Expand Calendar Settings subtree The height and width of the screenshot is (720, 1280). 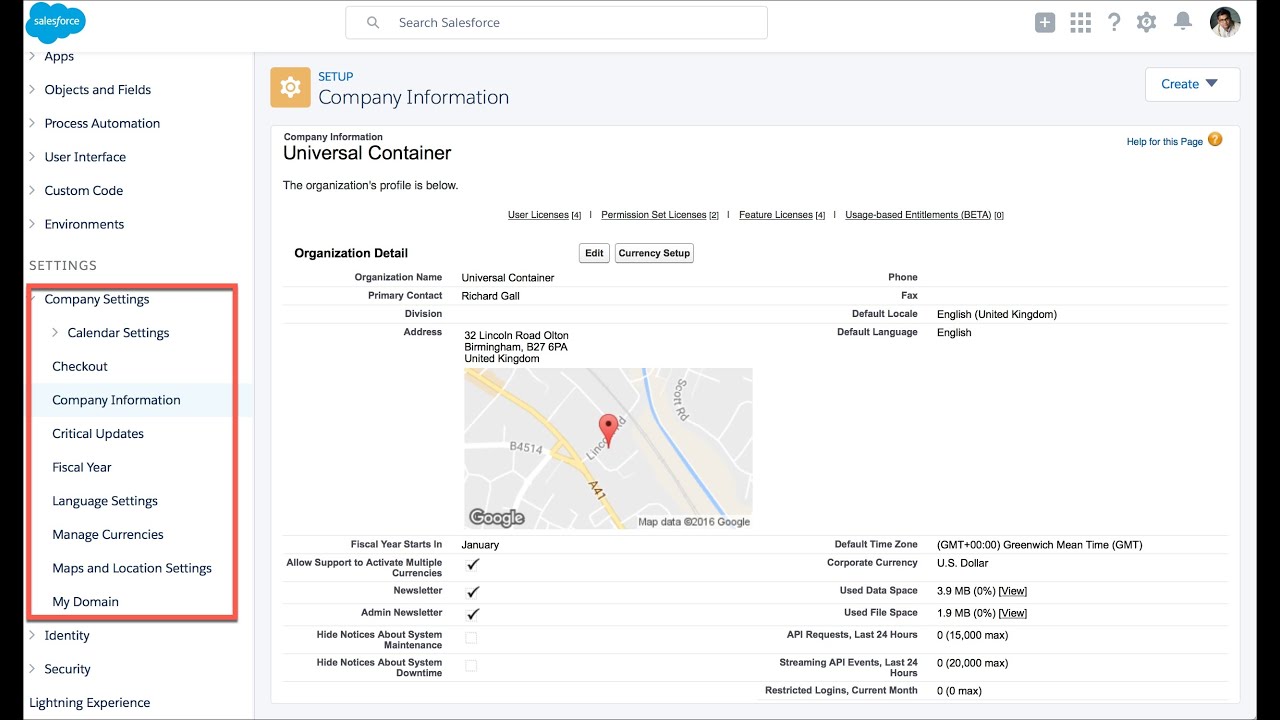[56, 332]
